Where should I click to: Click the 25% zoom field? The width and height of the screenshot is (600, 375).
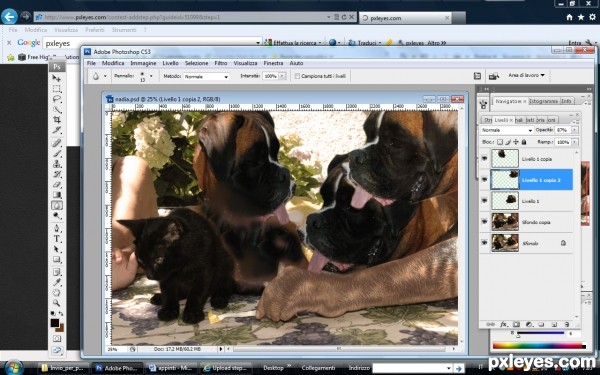click(117, 349)
